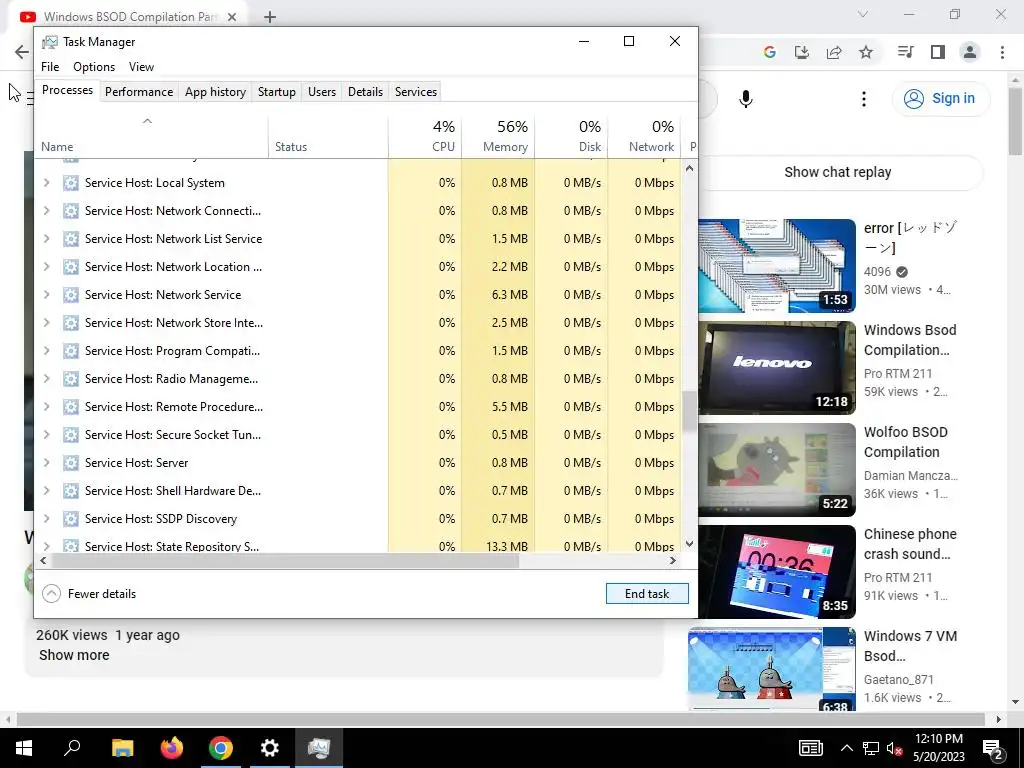Launch Firefox from the taskbar
The height and width of the screenshot is (768, 1024).
coord(172,748)
